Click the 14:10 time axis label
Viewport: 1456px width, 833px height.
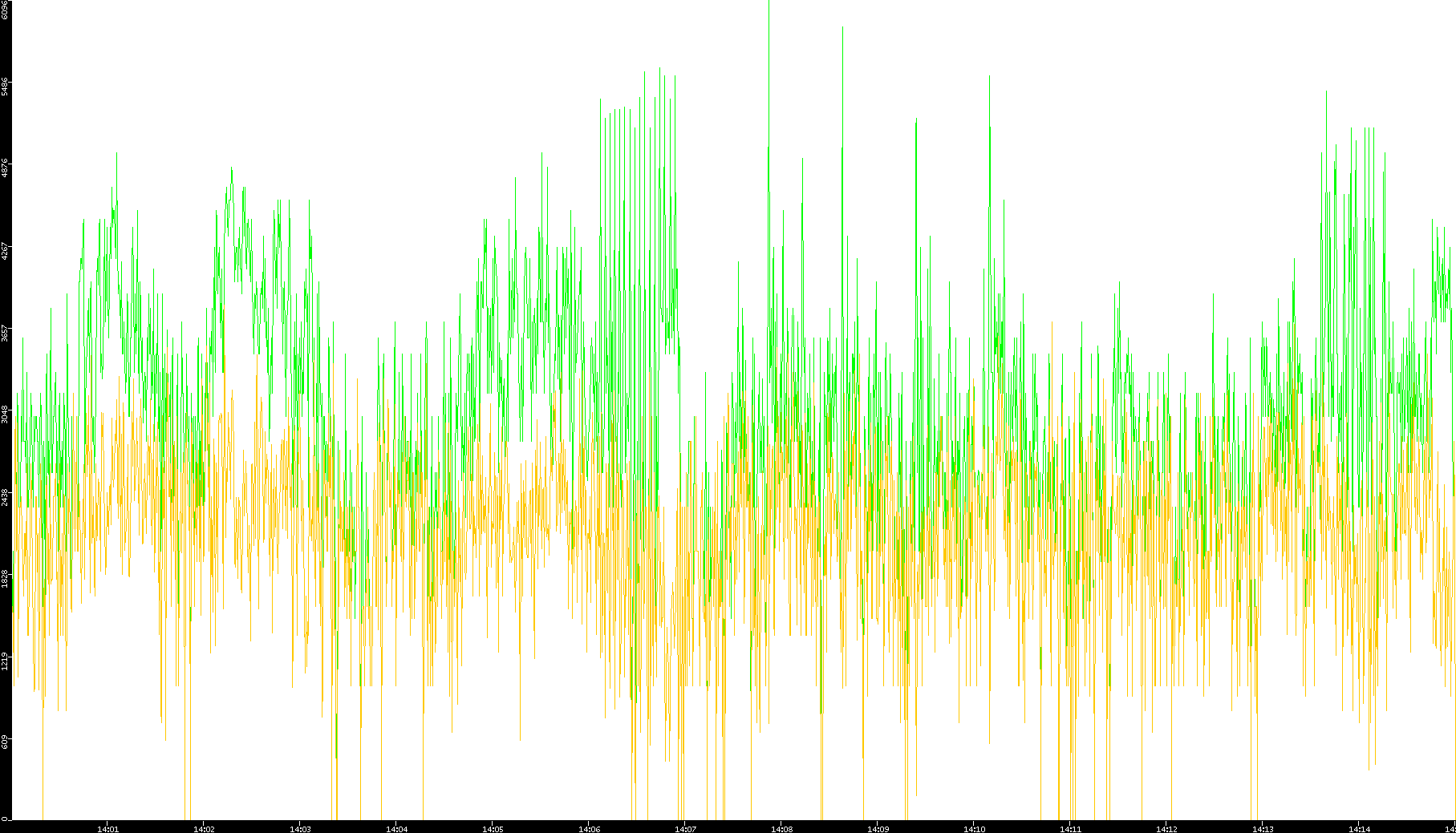(x=974, y=829)
